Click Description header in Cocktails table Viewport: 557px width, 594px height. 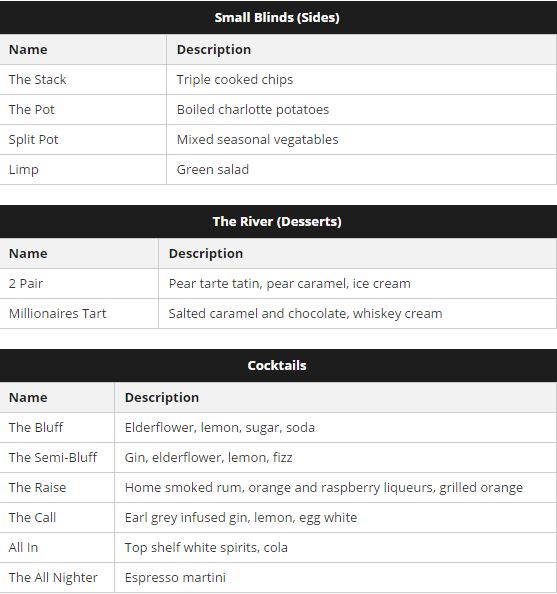tap(162, 397)
